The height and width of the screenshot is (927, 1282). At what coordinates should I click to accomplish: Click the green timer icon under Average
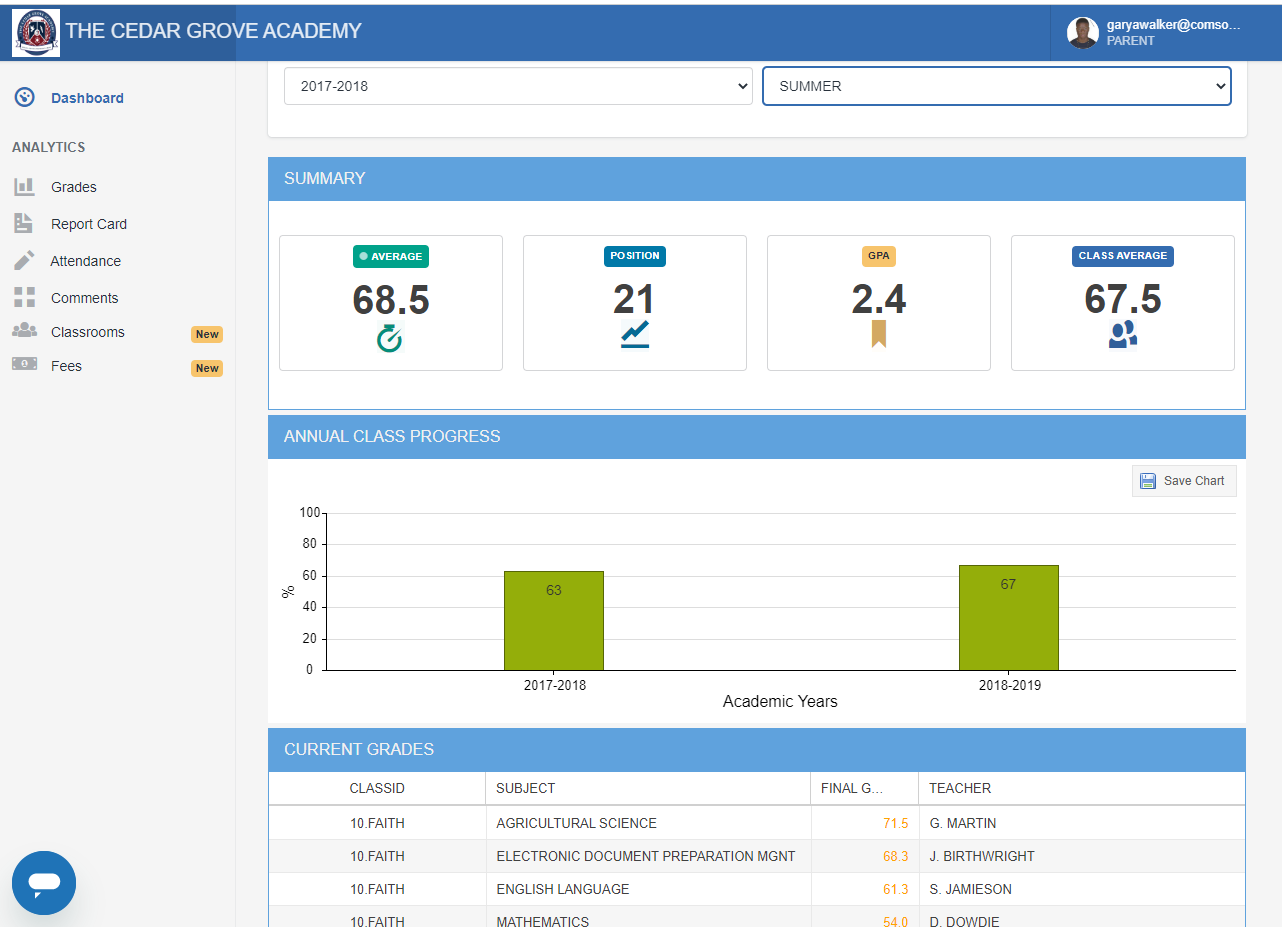click(x=390, y=339)
